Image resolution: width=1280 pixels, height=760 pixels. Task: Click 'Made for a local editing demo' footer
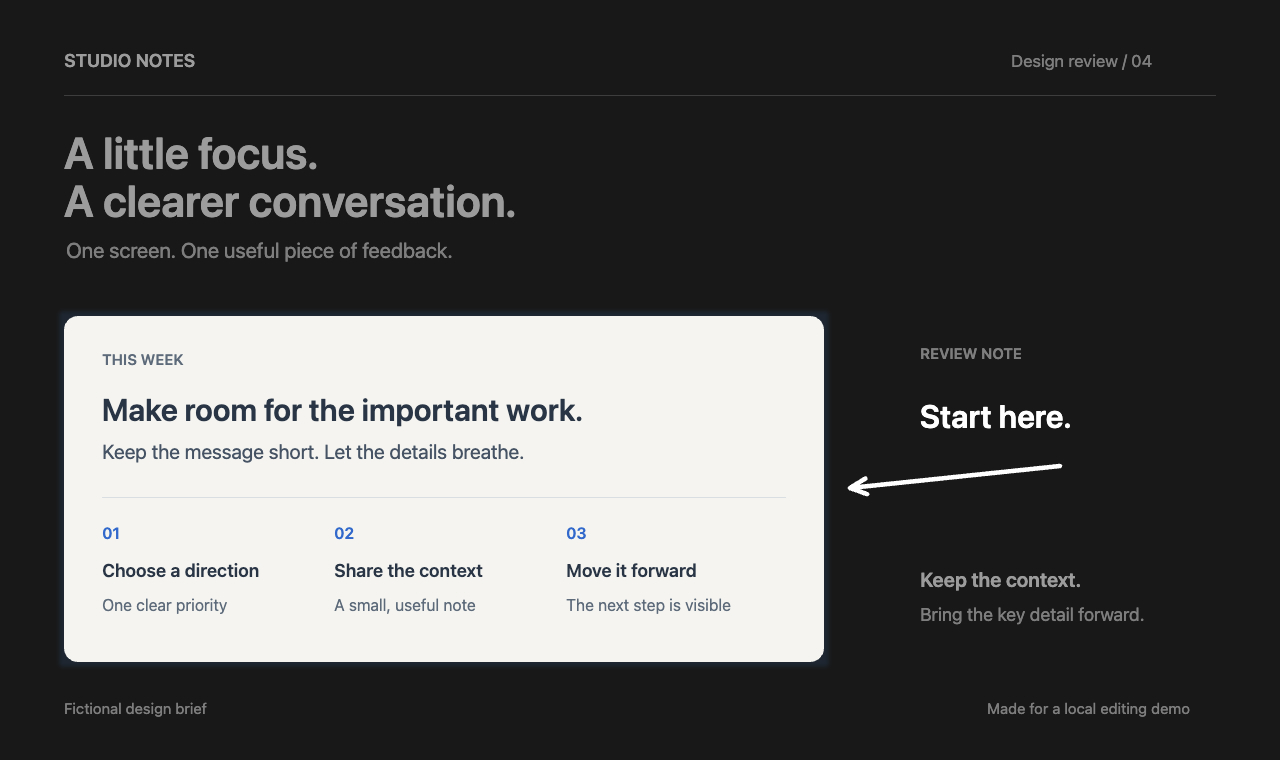[1088, 709]
